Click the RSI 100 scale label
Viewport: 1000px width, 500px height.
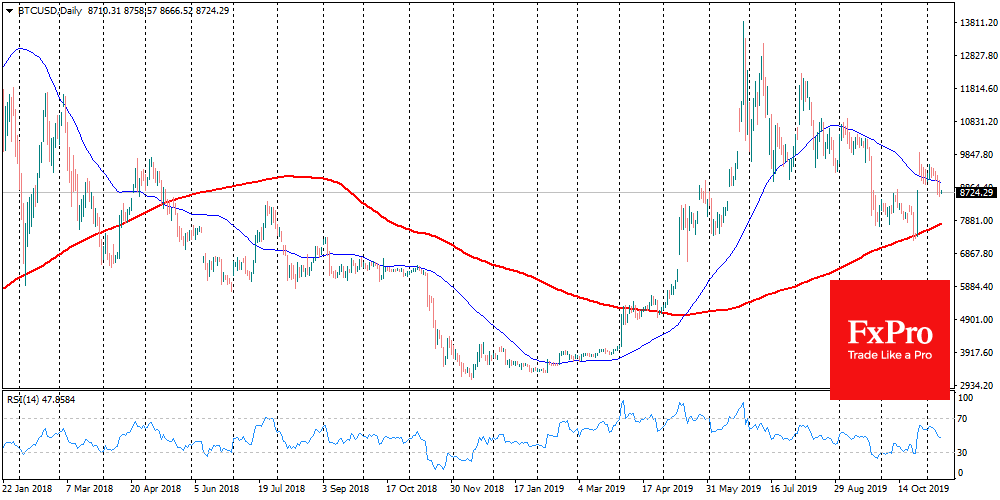966,398
